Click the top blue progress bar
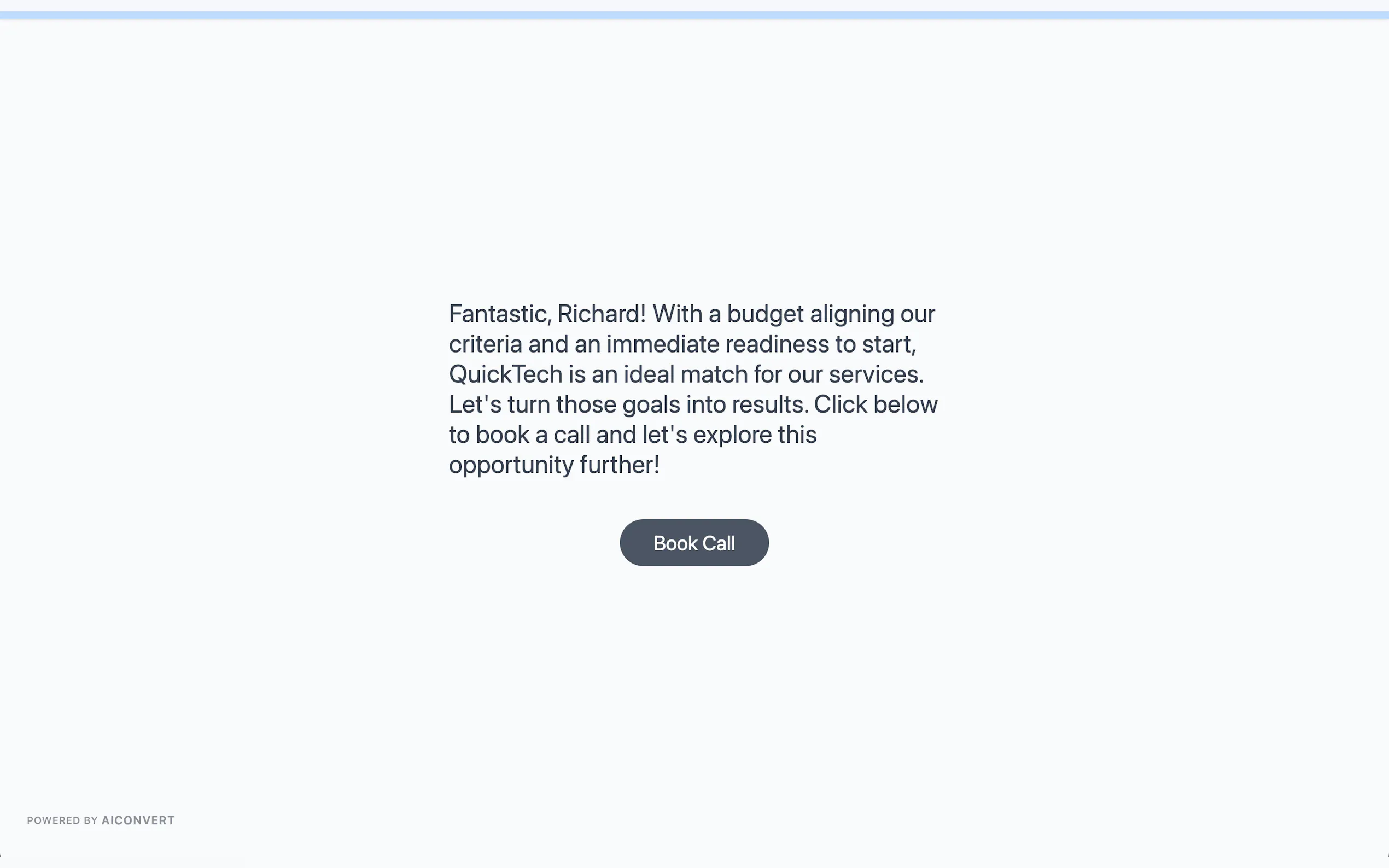The width and height of the screenshot is (1389, 868). [x=693, y=15]
